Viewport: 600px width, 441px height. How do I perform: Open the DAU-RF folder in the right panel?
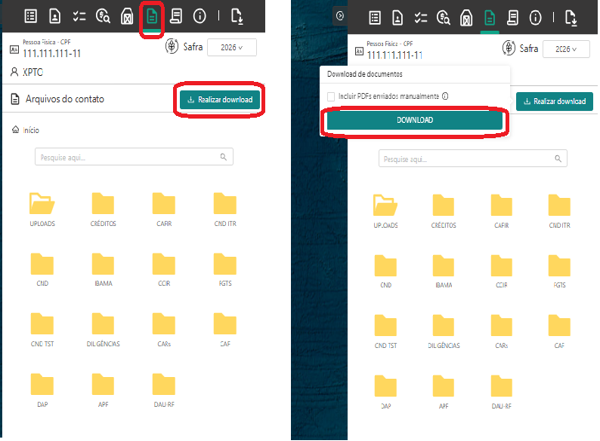[x=501, y=392]
